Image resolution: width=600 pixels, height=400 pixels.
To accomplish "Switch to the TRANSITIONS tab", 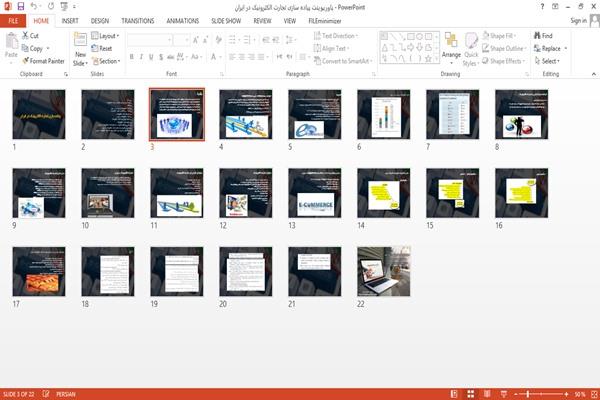I will pyautogui.click(x=138, y=21).
